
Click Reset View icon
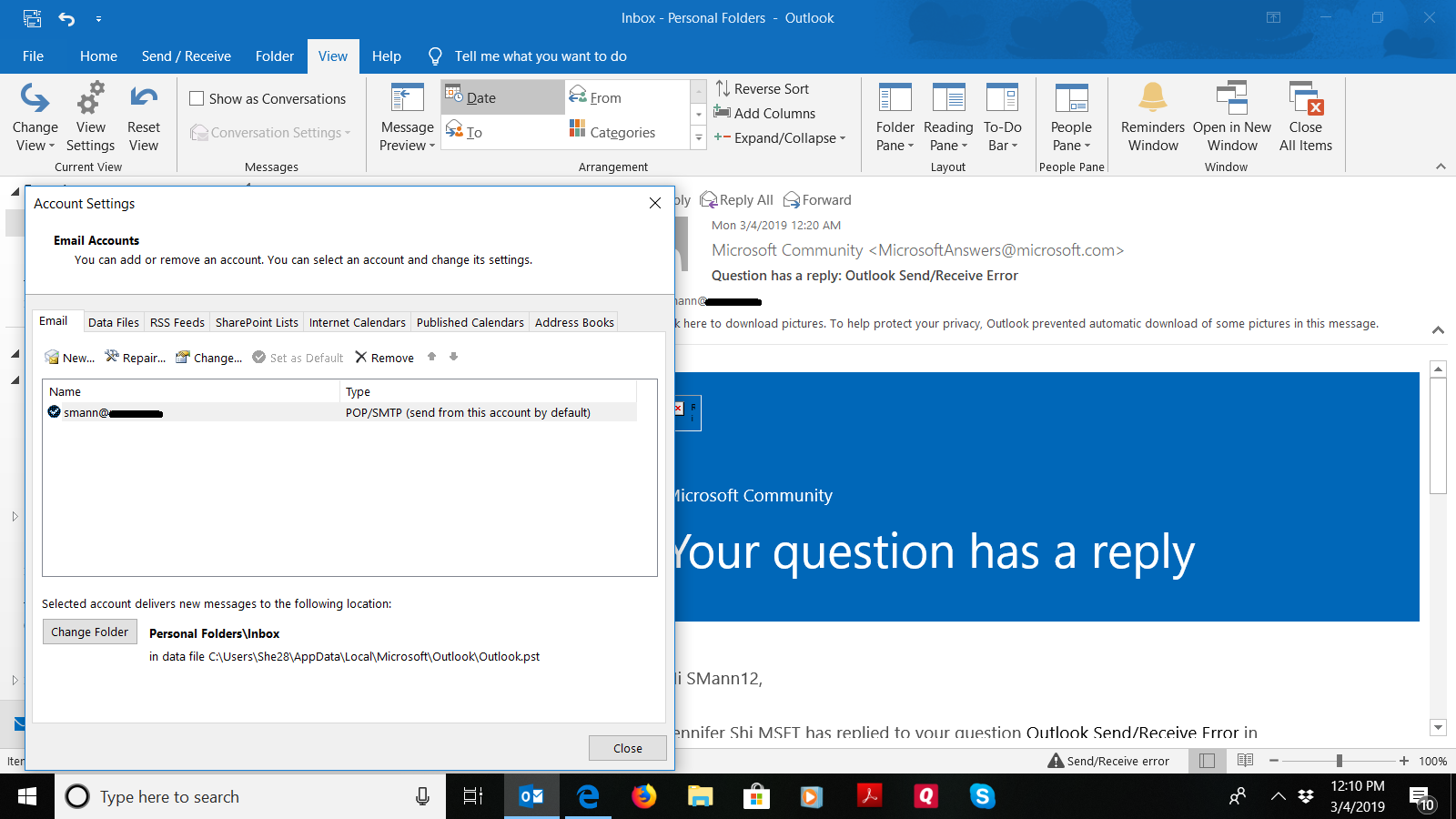tap(144, 98)
